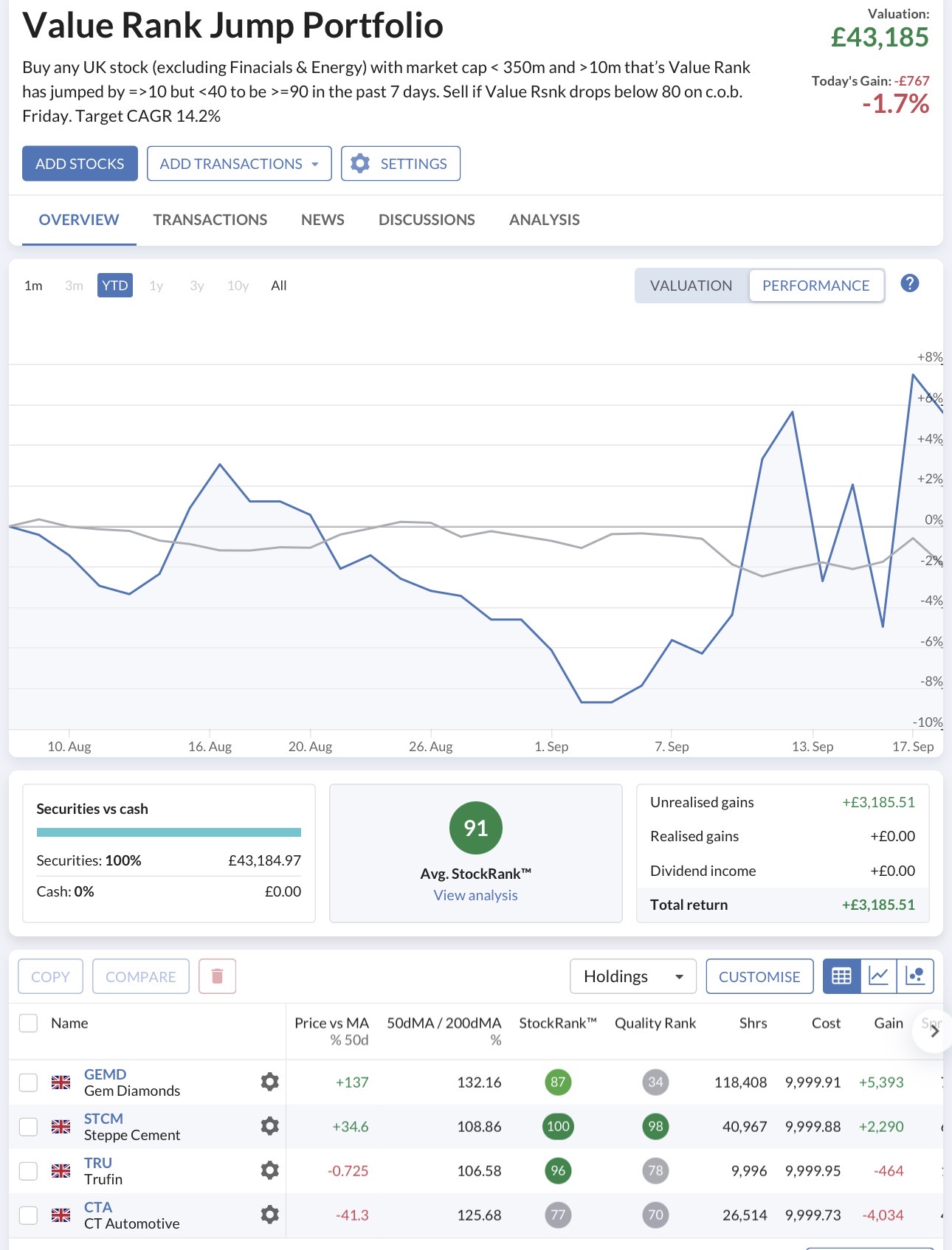This screenshot has height=1250, width=952.
Task: Open the Holdings view dropdown
Action: coord(633,976)
